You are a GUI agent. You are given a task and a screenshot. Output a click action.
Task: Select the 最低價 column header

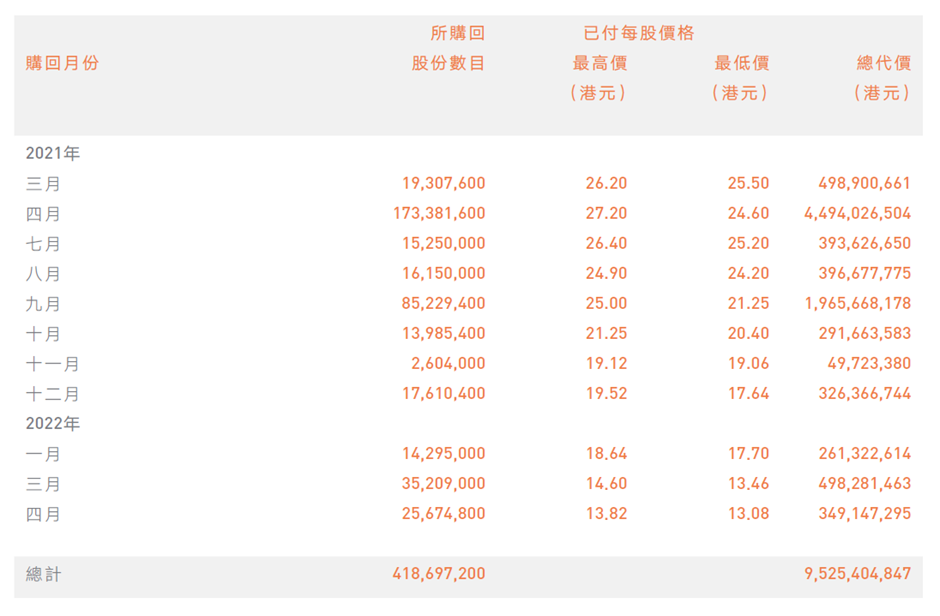[x=741, y=63]
